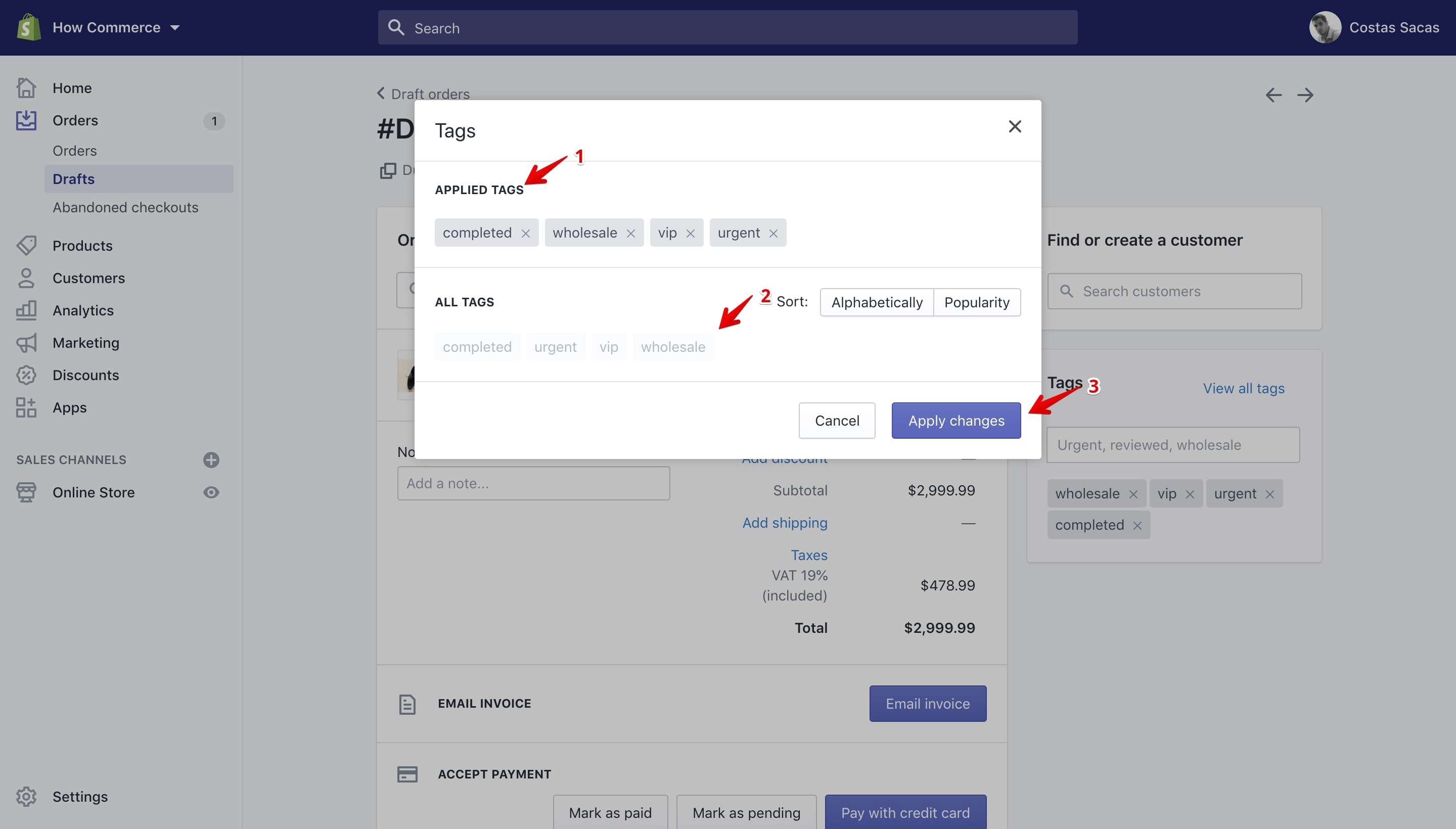This screenshot has height=829, width=1456.
Task: Remove urgent tag in Tags card
Action: tap(1270, 494)
